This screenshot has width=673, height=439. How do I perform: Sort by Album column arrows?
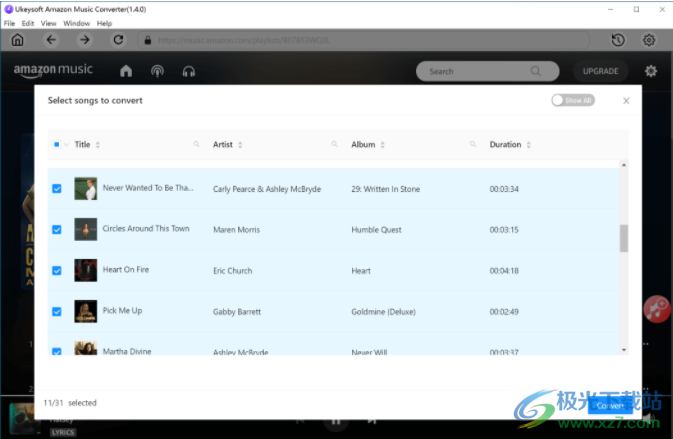382,145
